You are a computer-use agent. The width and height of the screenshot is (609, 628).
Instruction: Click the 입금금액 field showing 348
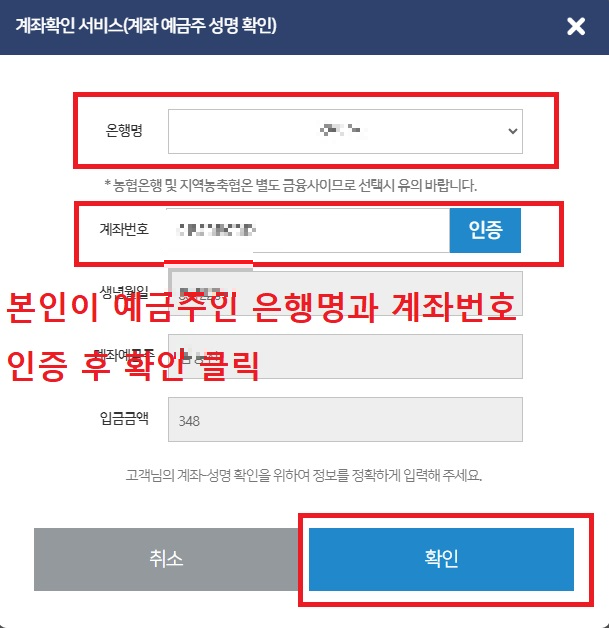click(x=345, y=419)
